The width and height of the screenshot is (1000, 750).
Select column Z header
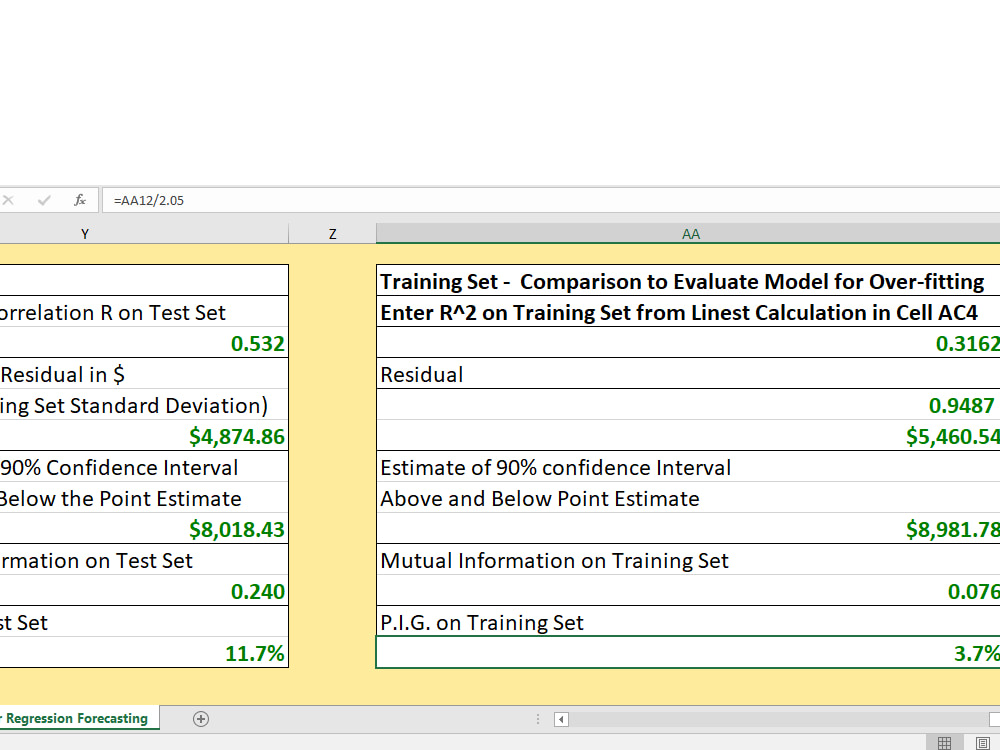332,234
